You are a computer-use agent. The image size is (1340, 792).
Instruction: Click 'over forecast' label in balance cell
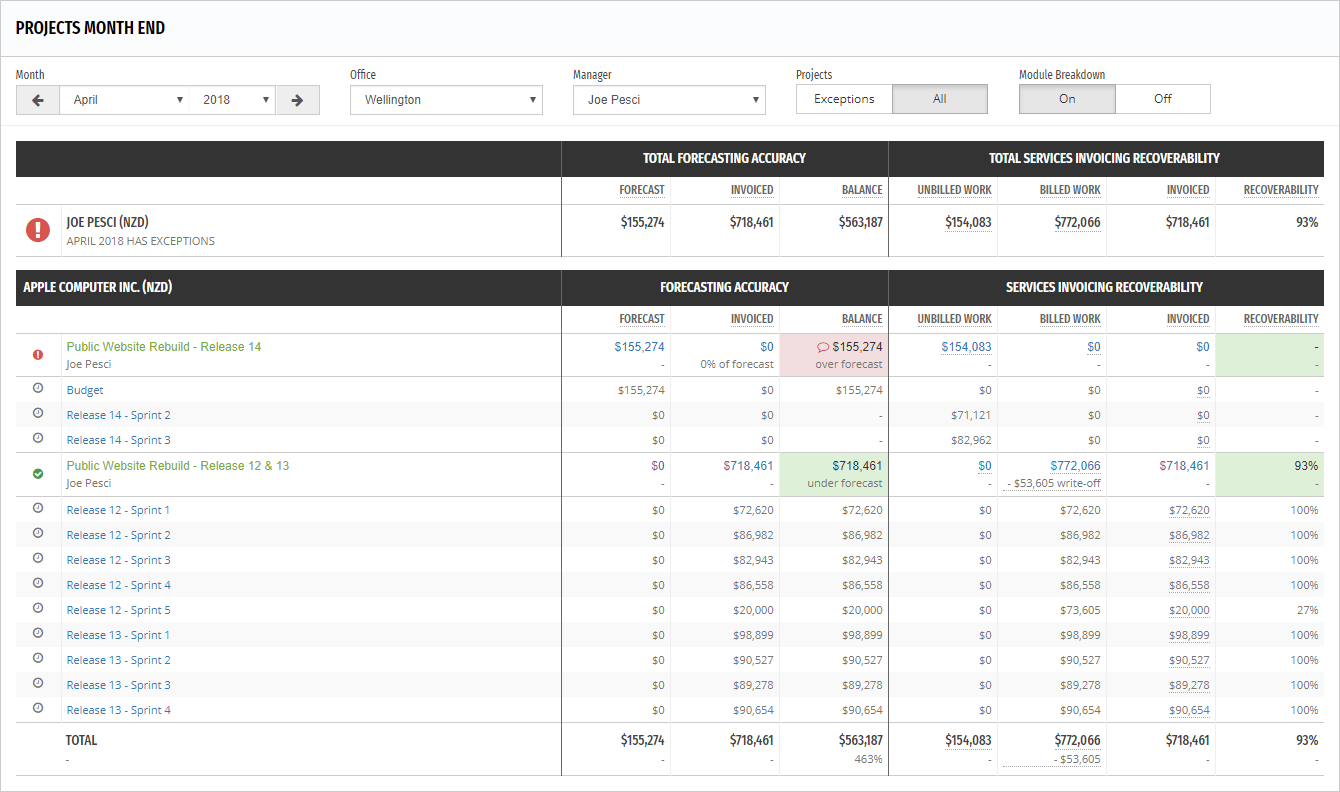click(849, 365)
